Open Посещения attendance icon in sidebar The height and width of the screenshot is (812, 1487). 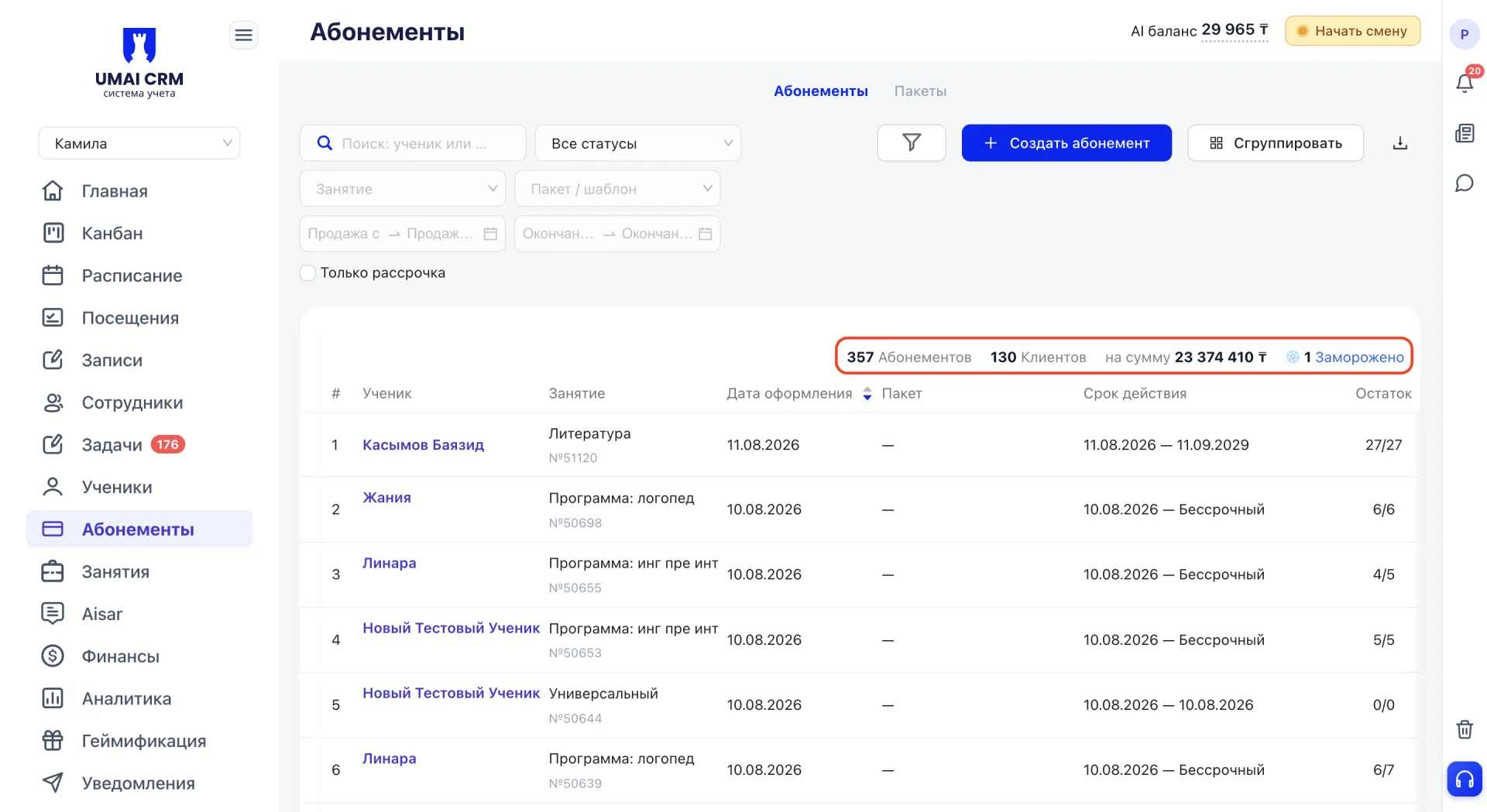53,317
